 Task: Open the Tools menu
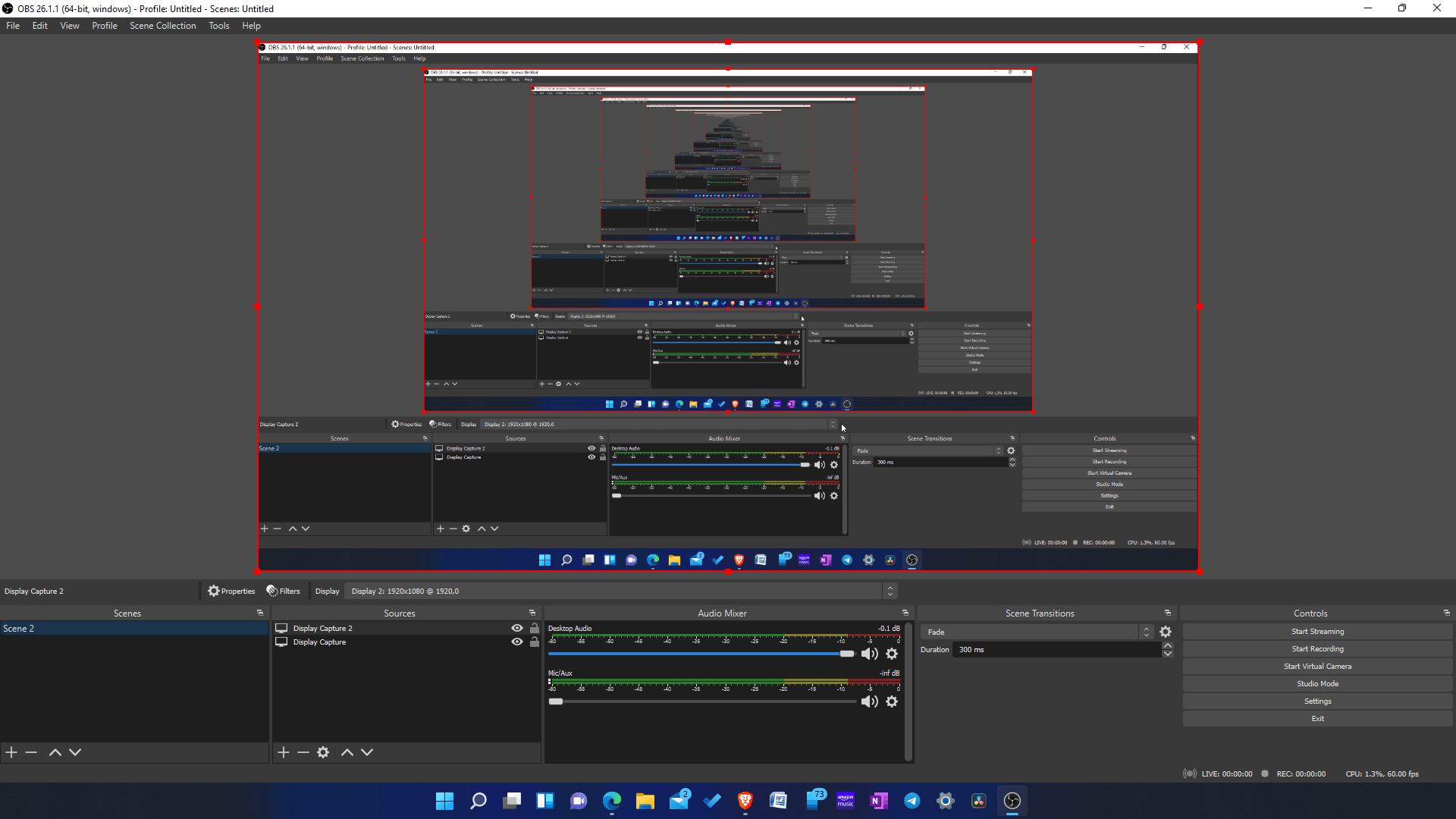(x=218, y=26)
